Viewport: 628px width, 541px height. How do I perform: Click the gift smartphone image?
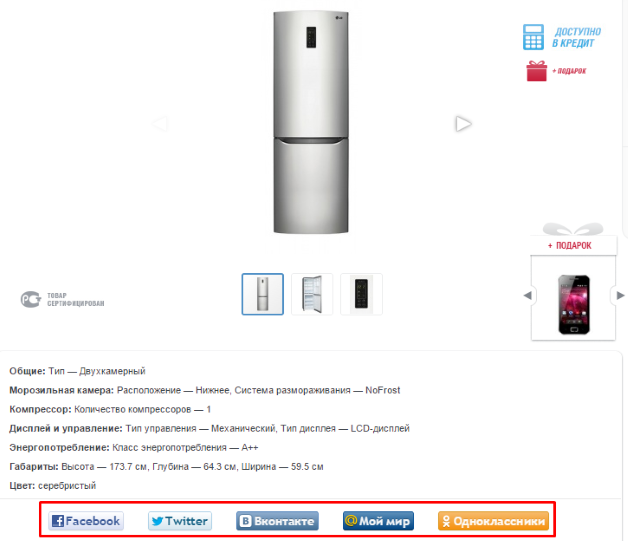574,304
